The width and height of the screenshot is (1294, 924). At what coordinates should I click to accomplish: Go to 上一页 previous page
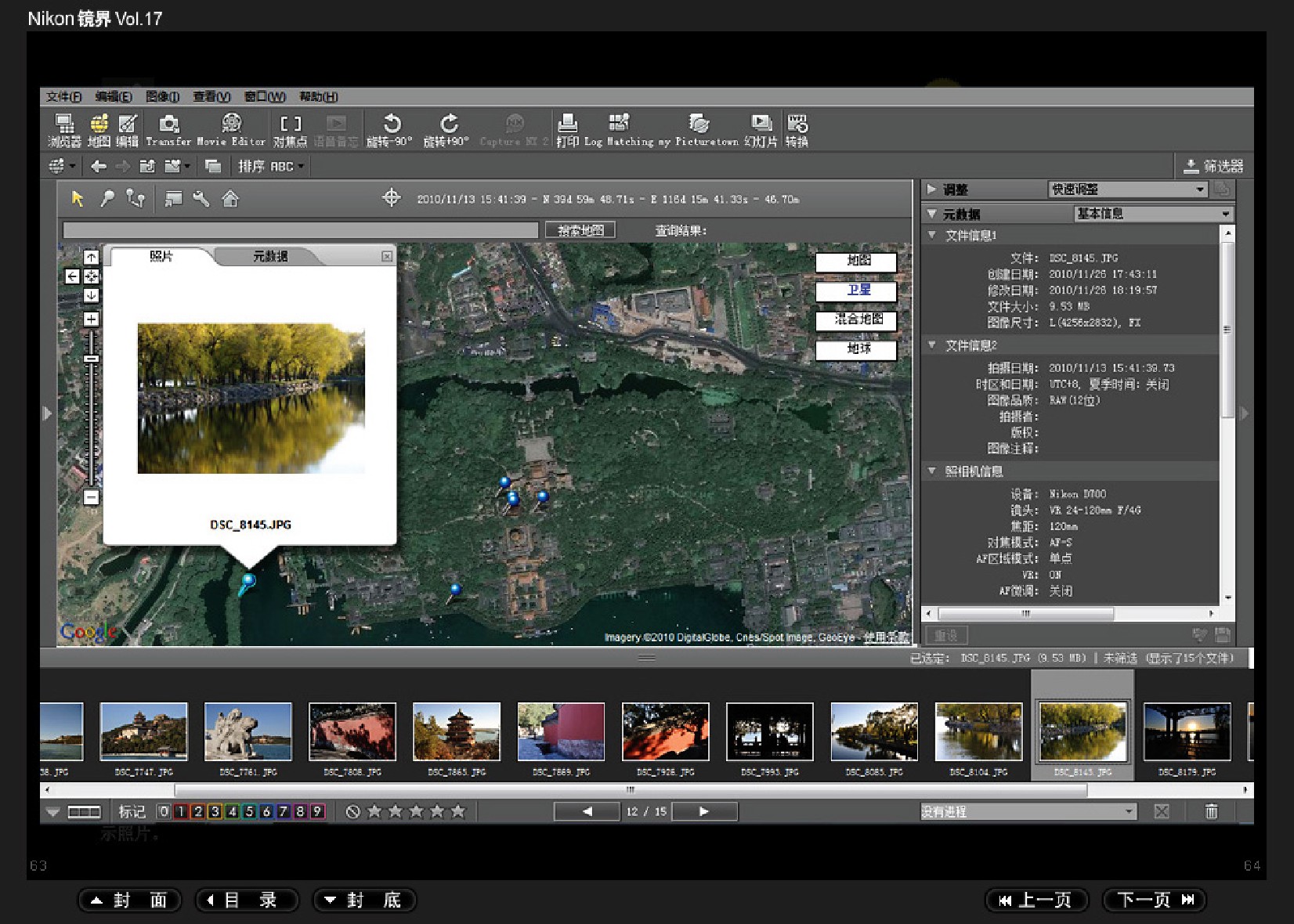(1036, 900)
